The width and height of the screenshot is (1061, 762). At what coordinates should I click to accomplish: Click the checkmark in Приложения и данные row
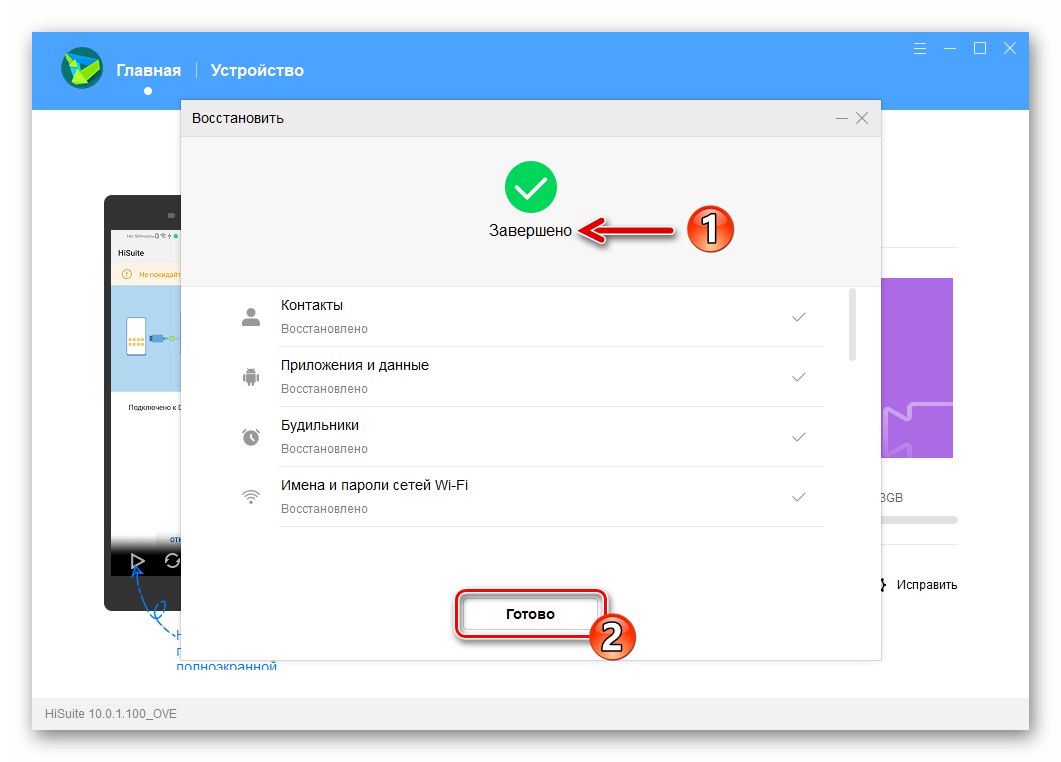pos(799,377)
